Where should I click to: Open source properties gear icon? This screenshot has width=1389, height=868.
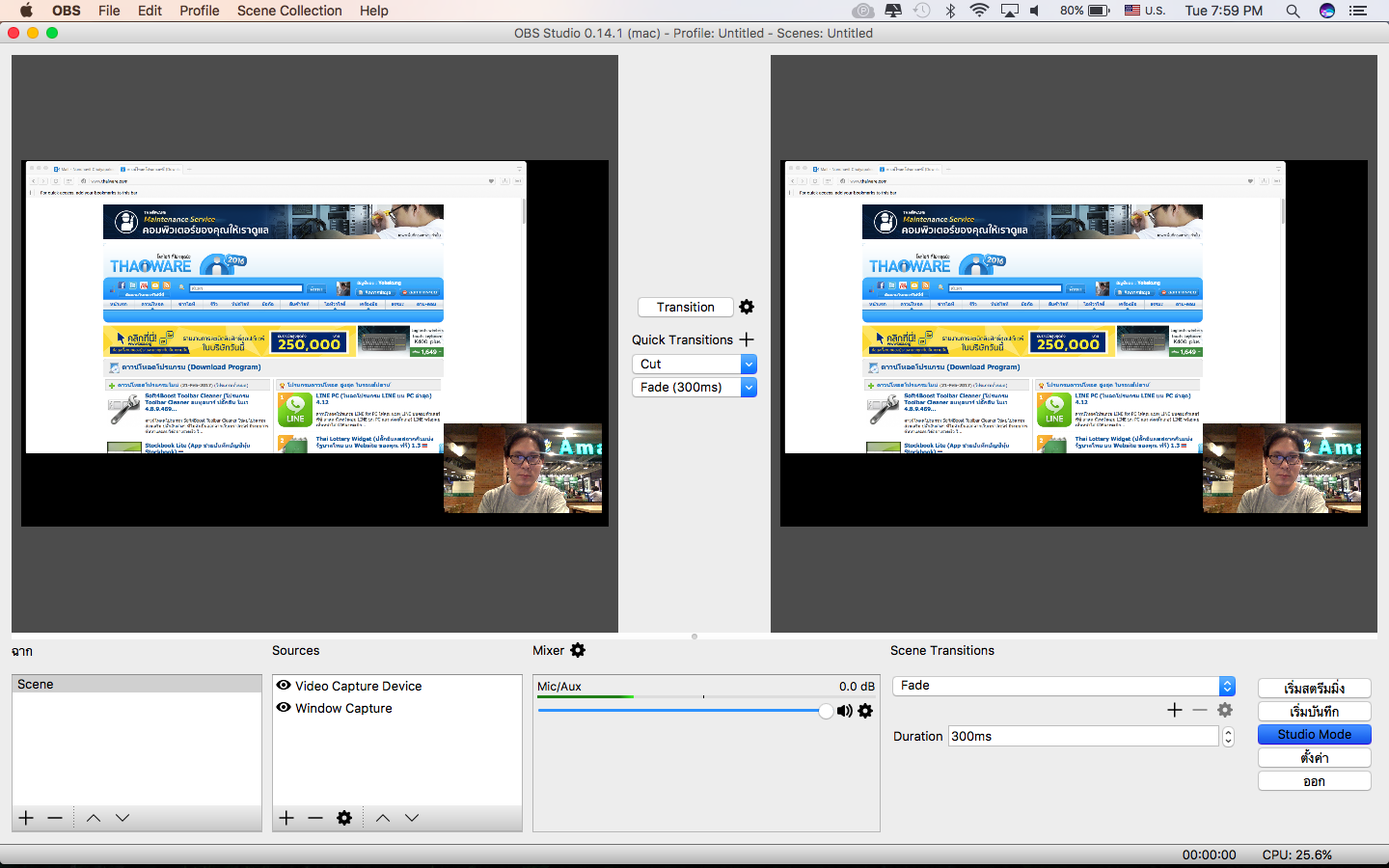344,818
